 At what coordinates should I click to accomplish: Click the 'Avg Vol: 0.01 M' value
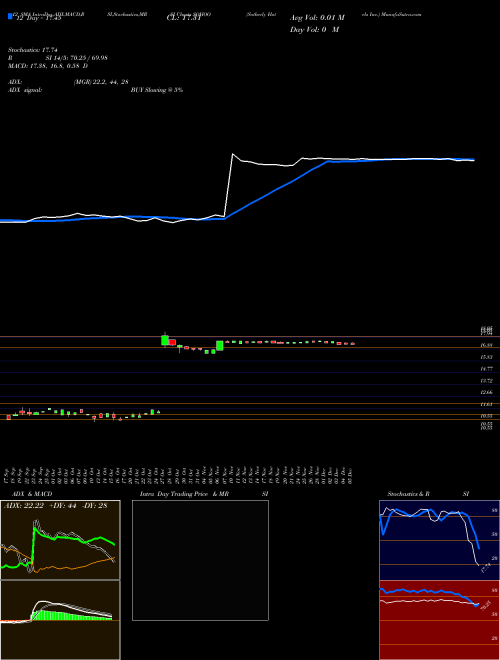click(x=317, y=18)
